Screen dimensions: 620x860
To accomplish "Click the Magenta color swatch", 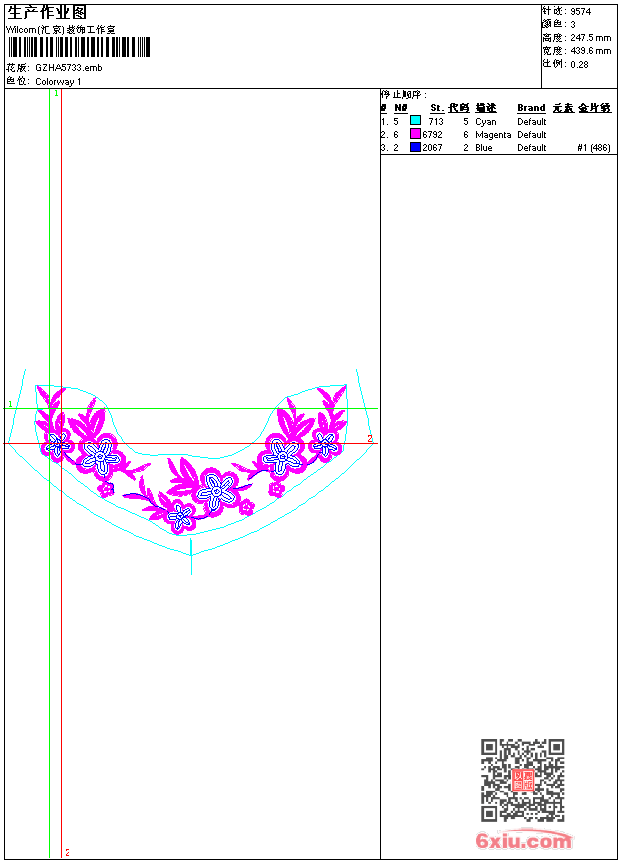I will (415, 134).
